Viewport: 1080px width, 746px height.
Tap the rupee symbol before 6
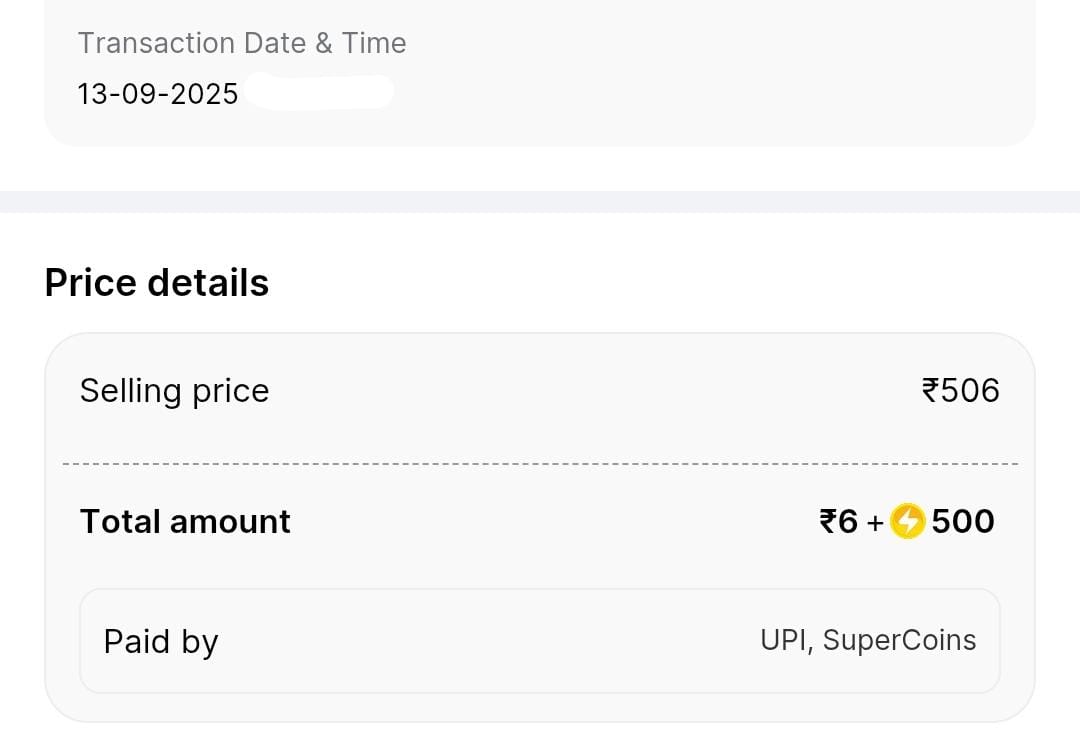point(828,521)
